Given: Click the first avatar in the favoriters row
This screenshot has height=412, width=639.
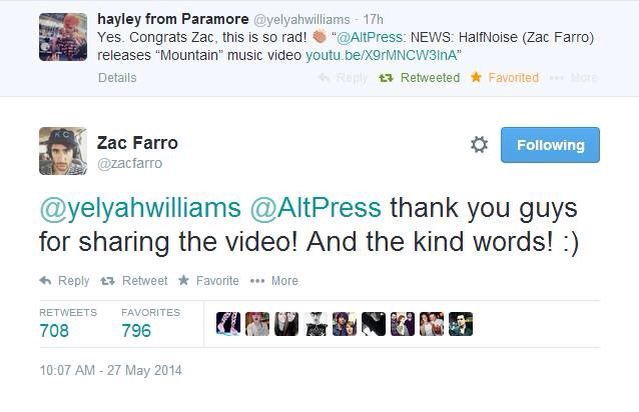Looking at the screenshot, I should tap(228, 324).
